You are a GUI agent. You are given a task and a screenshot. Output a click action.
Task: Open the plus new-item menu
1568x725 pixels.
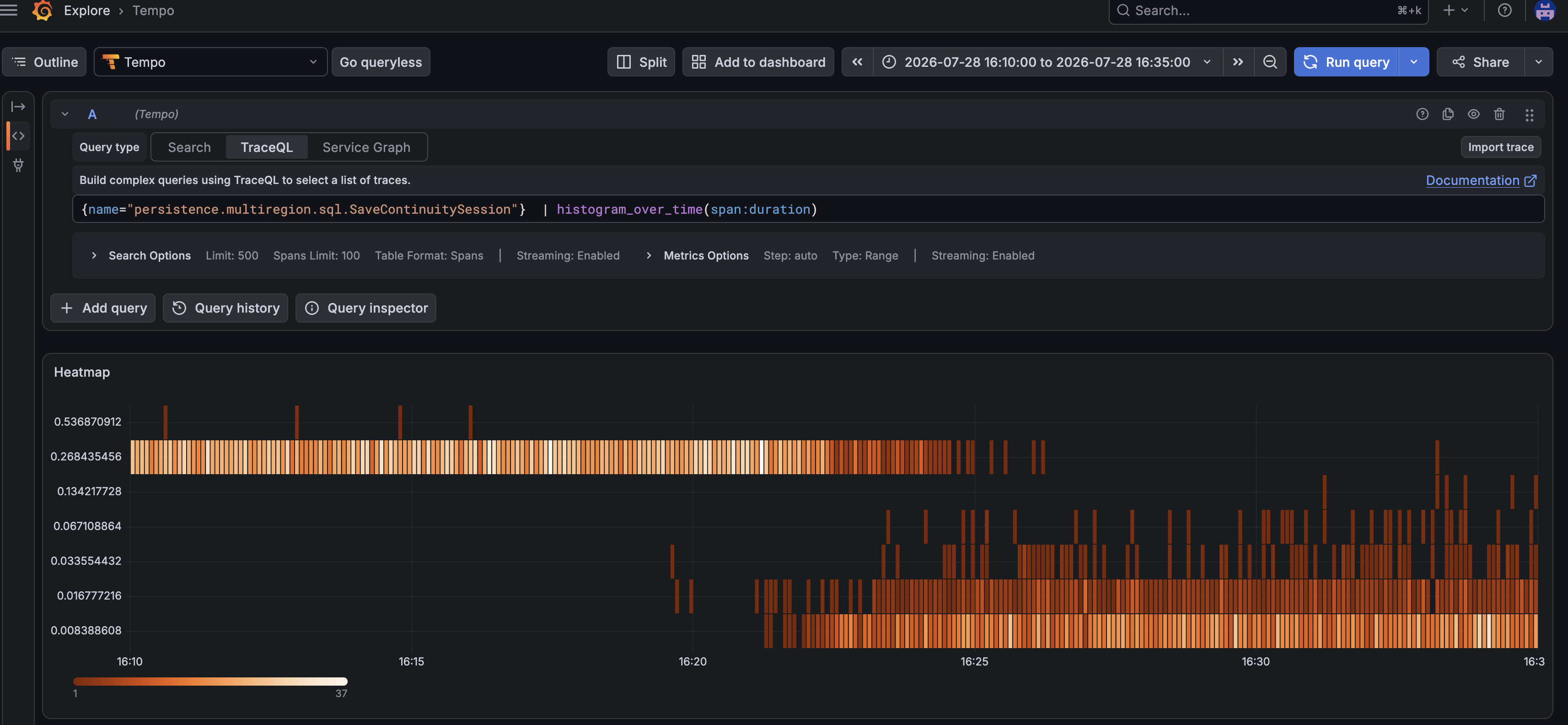click(x=1455, y=11)
